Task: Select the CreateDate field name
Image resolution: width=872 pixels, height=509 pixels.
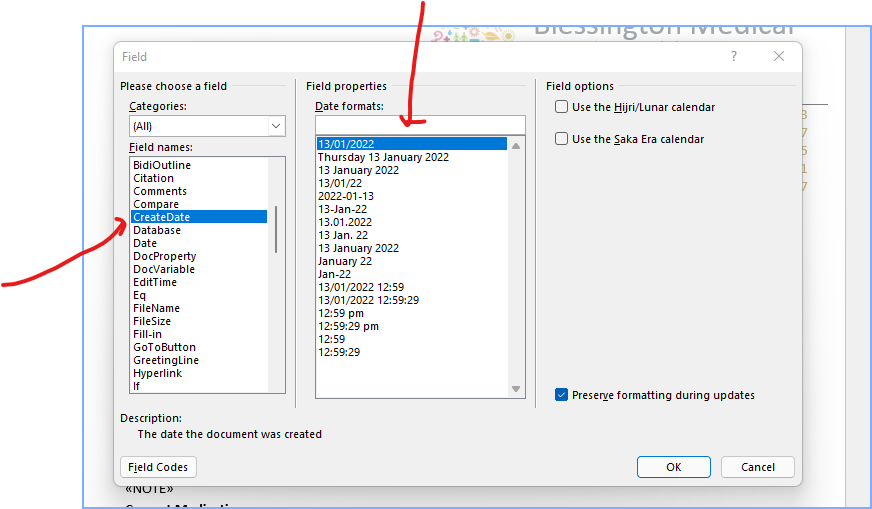Action: click(x=161, y=217)
